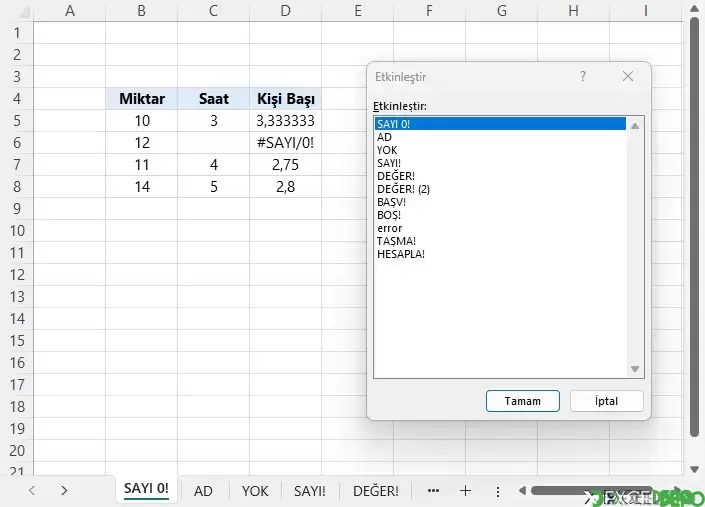This screenshot has width=705, height=507.
Task: Click worksheet vertical scroll-down arrow
Action: [x=694, y=469]
